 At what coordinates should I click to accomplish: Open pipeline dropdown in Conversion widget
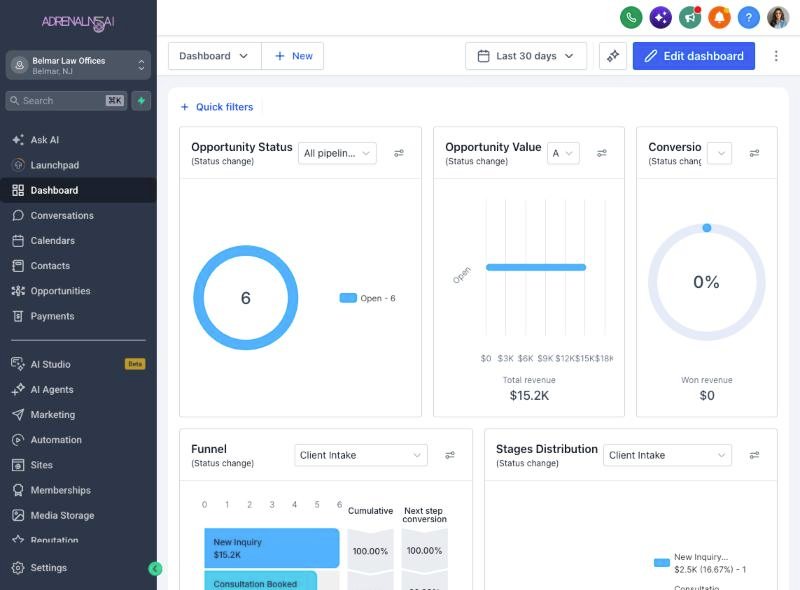(x=720, y=153)
